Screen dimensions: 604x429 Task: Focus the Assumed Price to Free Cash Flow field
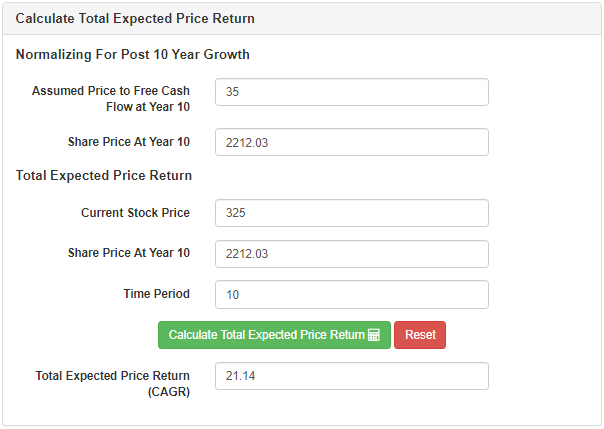(x=352, y=92)
